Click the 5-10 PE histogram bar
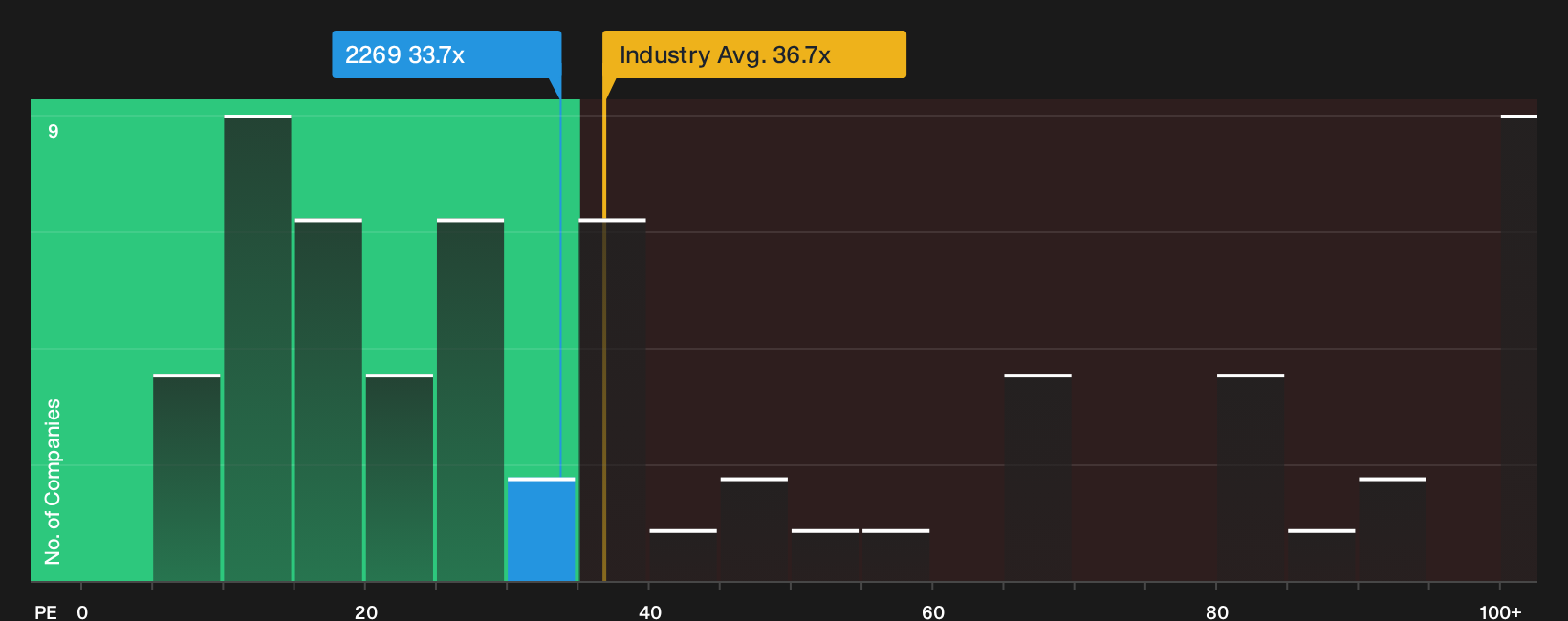1568x621 pixels. coord(186,478)
